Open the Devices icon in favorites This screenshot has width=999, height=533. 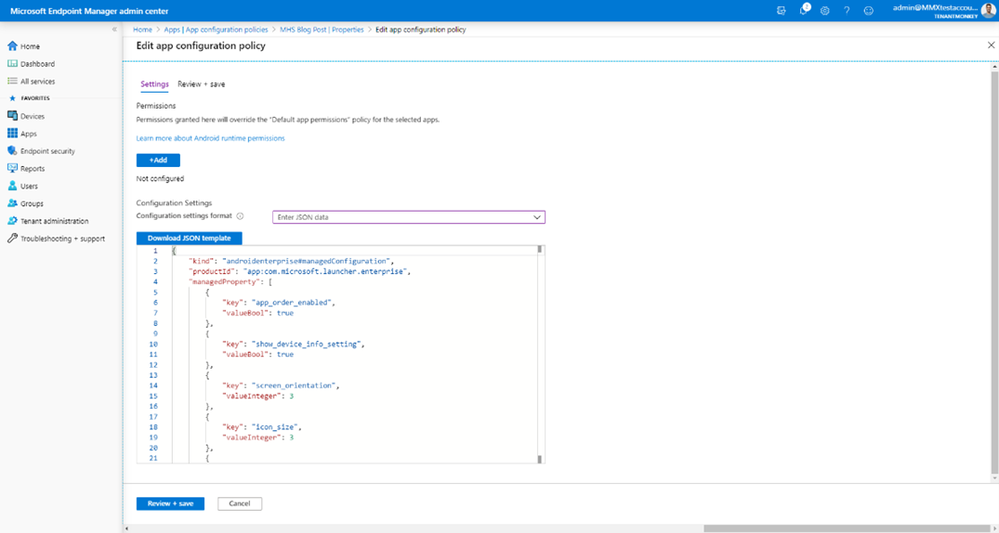click(11, 116)
